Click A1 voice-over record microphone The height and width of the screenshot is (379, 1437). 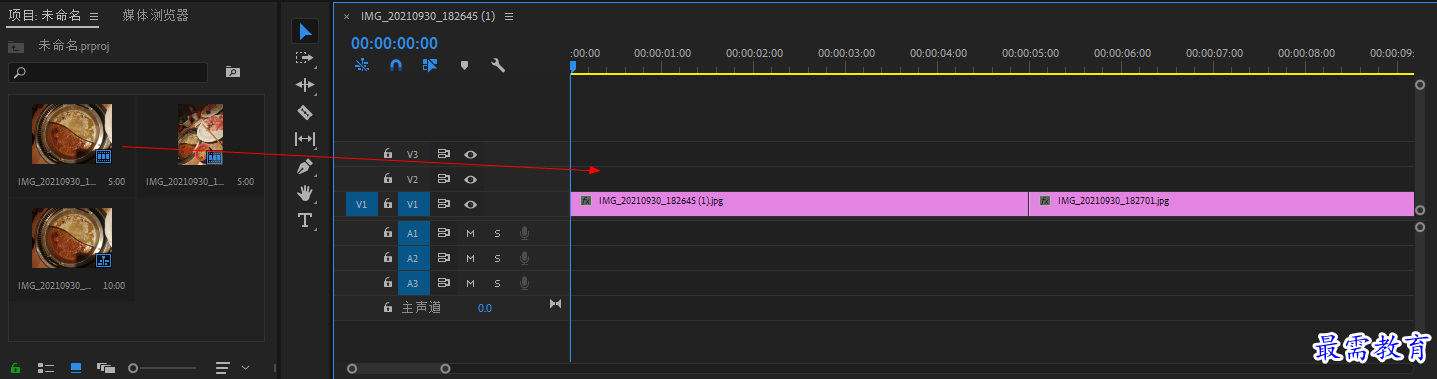524,233
